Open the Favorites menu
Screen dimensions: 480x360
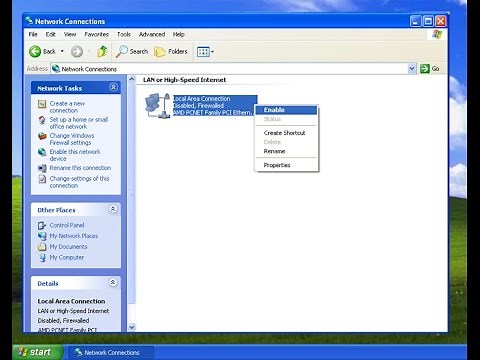point(96,34)
